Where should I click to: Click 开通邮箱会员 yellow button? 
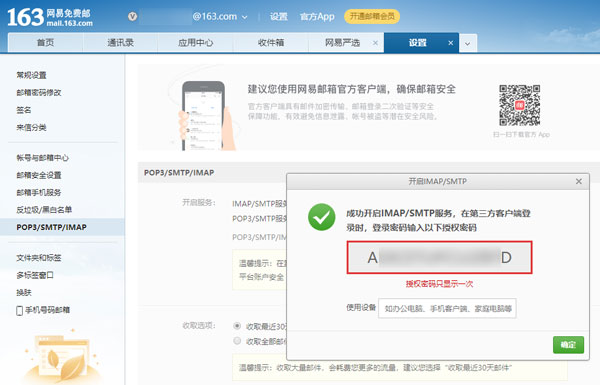(372, 16)
